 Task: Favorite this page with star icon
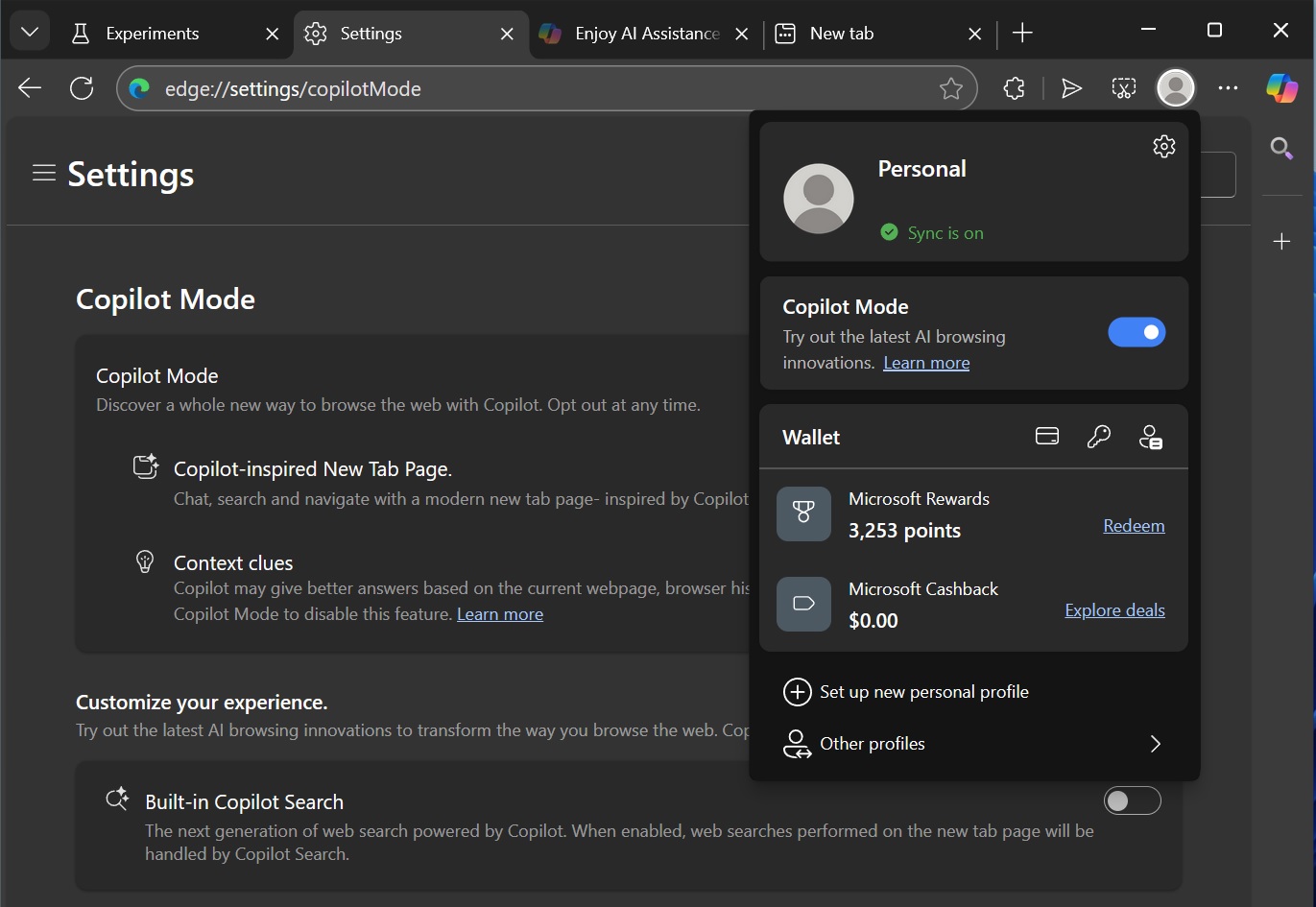(x=950, y=89)
